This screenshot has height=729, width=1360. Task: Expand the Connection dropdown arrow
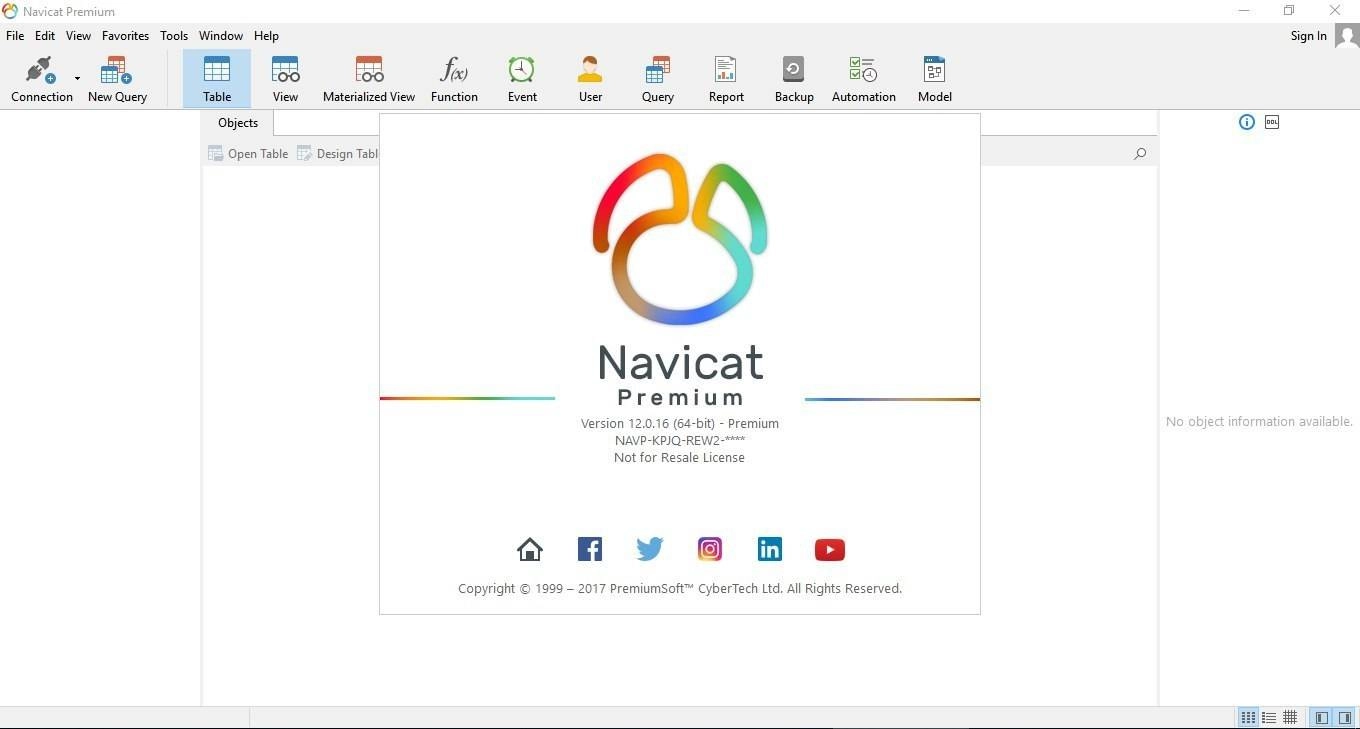(x=77, y=79)
